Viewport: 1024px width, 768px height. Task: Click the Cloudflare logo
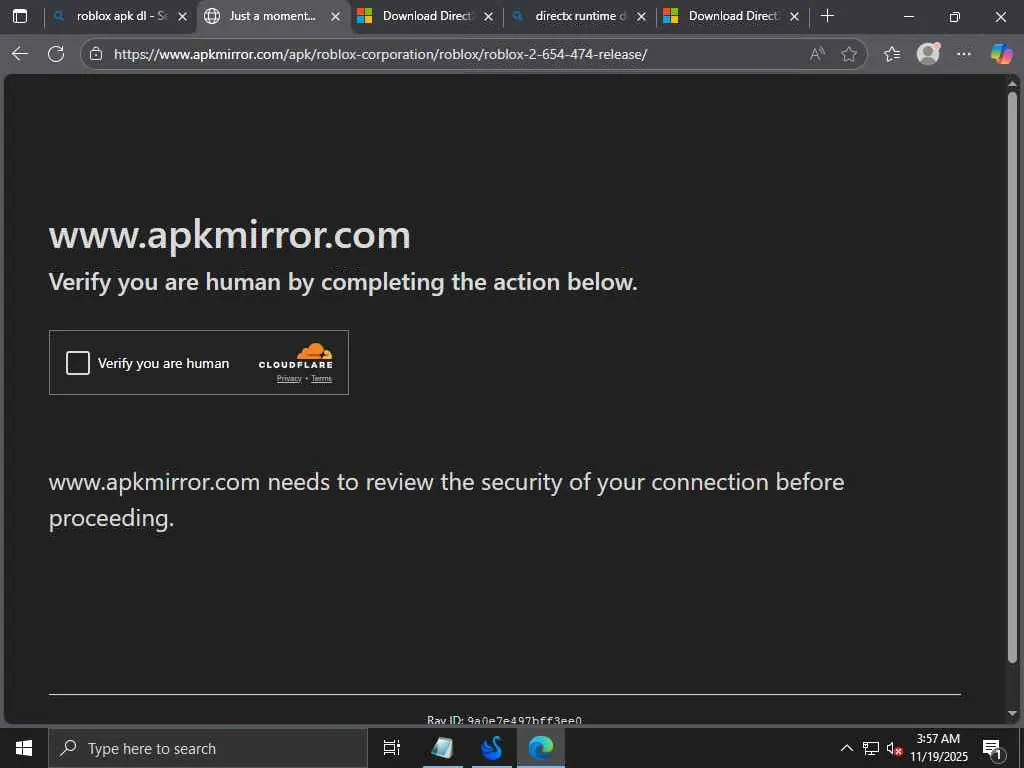pyautogui.click(x=296, y=356)
